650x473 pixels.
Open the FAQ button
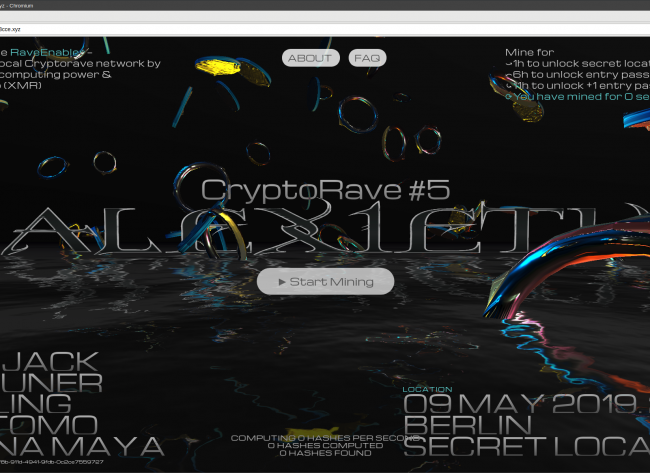[367, 58]
